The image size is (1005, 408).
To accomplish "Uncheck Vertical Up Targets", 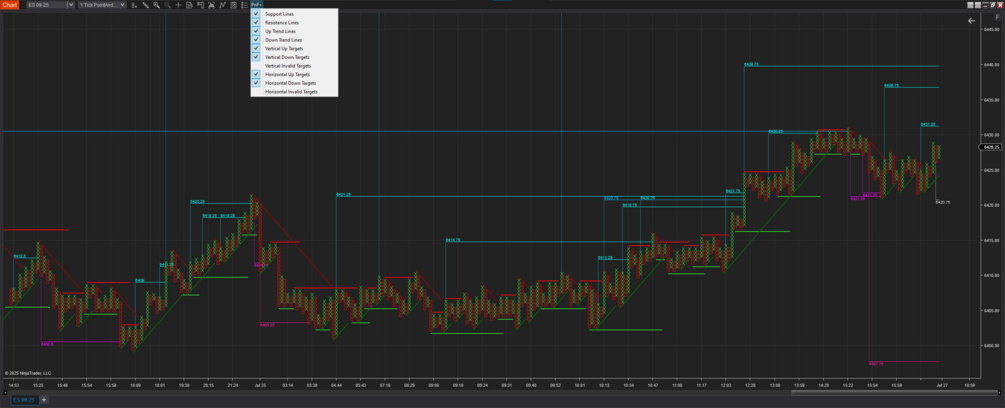I will pos(294,48).
